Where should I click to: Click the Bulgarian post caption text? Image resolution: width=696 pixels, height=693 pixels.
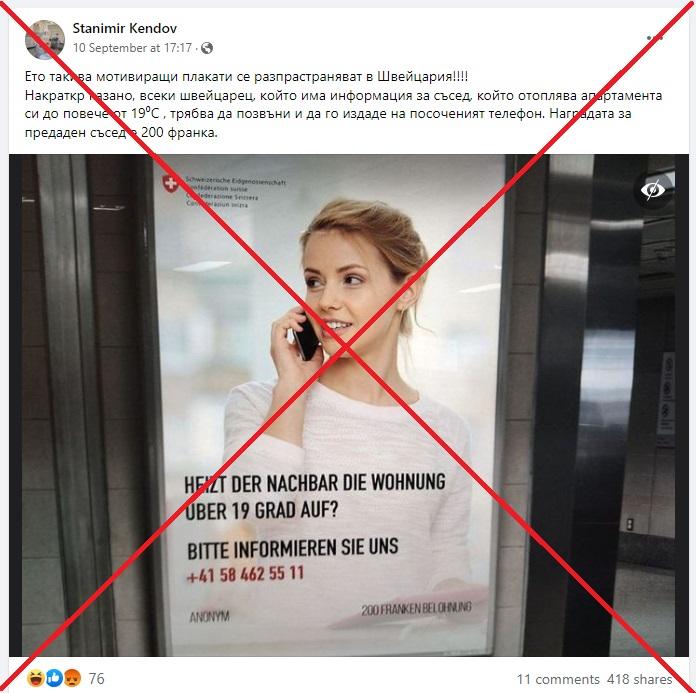click(343, 104)
